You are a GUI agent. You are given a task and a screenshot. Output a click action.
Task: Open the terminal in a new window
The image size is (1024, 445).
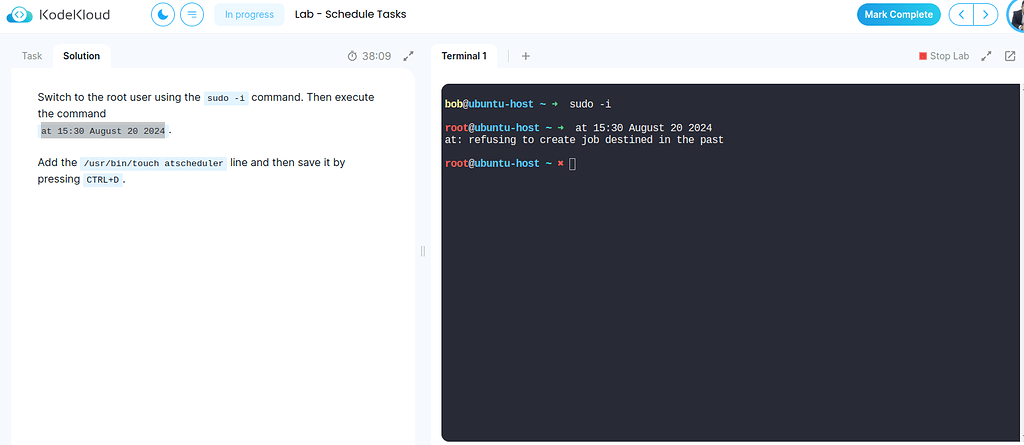click(1009, 56)
